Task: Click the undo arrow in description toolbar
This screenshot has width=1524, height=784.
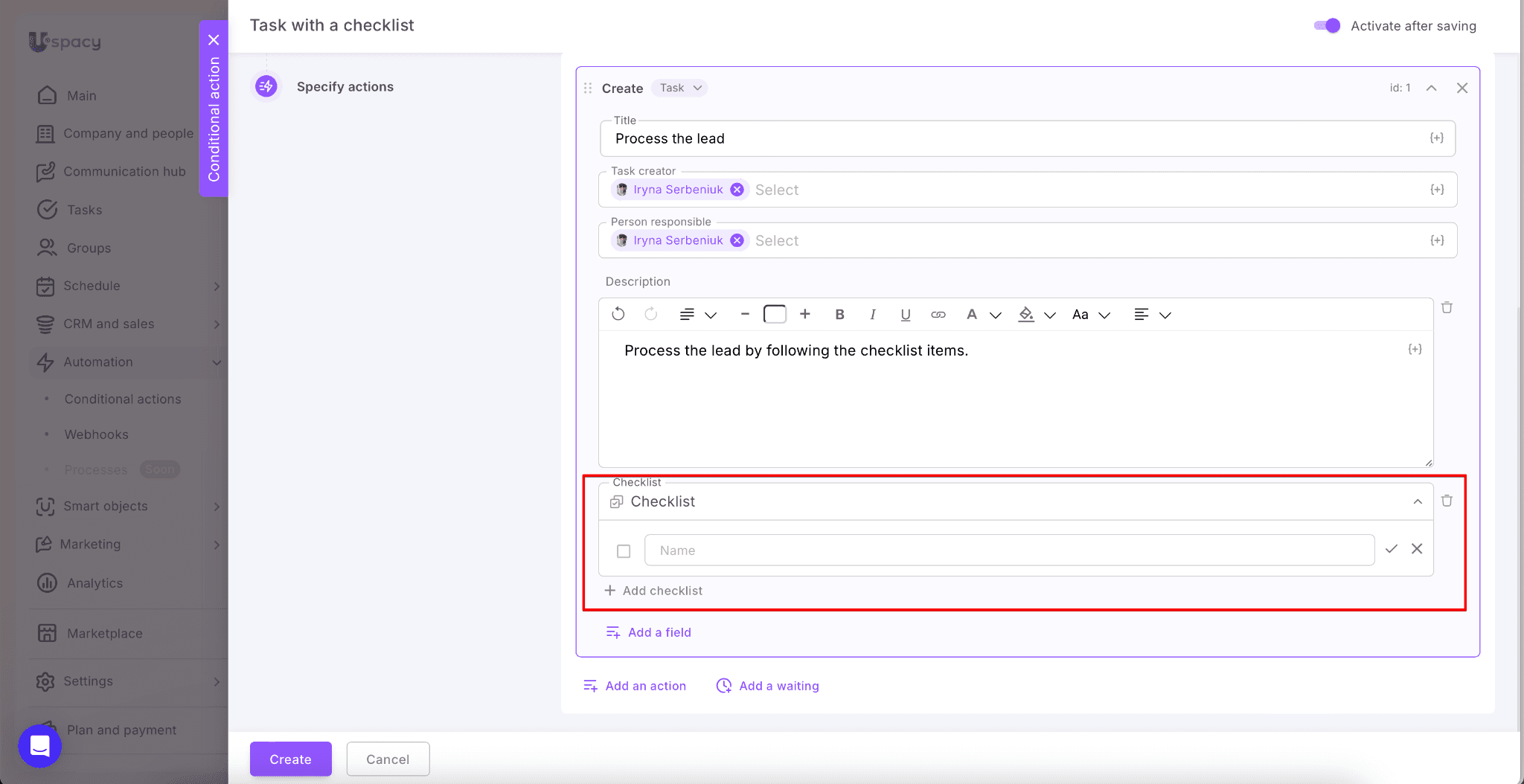Action: click(x=618, y=314)
